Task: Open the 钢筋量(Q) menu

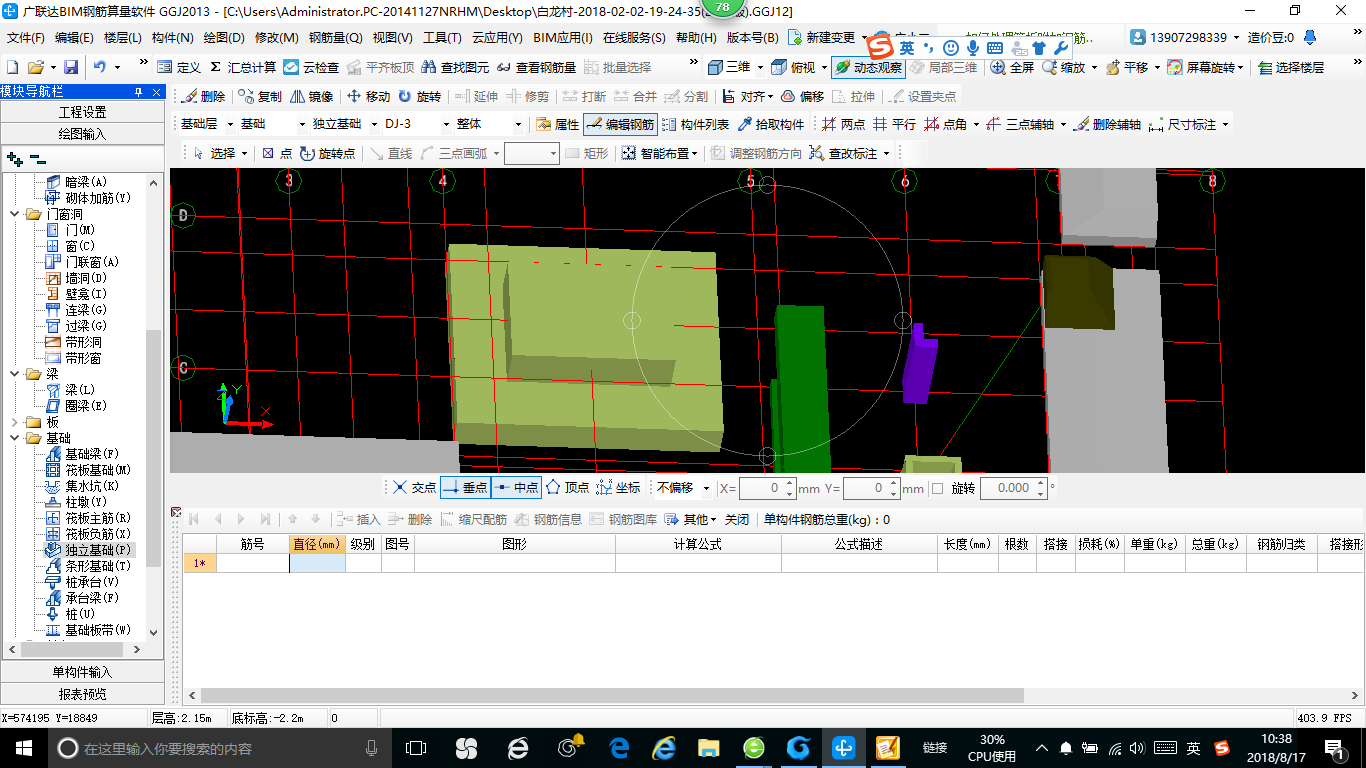Action: (336, 38)
